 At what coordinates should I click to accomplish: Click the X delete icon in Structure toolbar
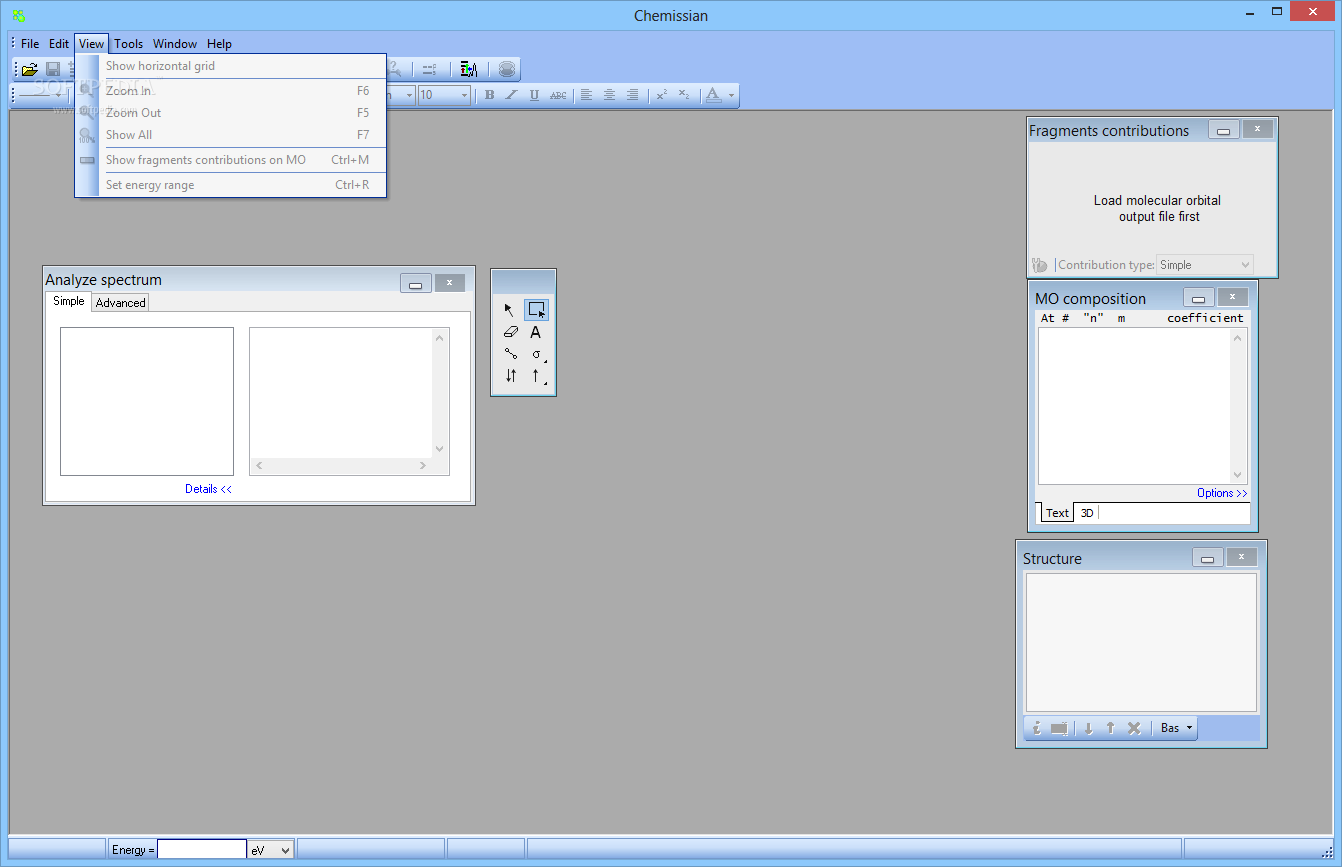(x=1134, y=728)
